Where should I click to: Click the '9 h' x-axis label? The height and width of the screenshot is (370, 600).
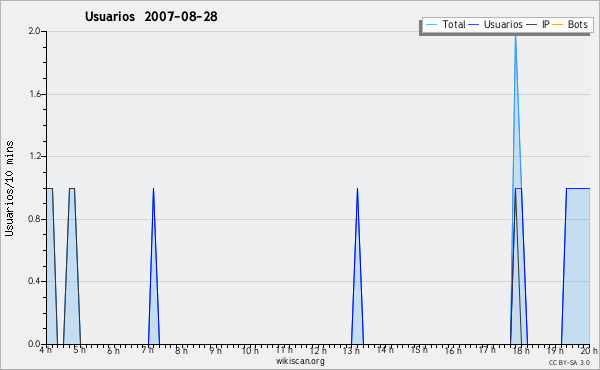(x=215, y=350)
